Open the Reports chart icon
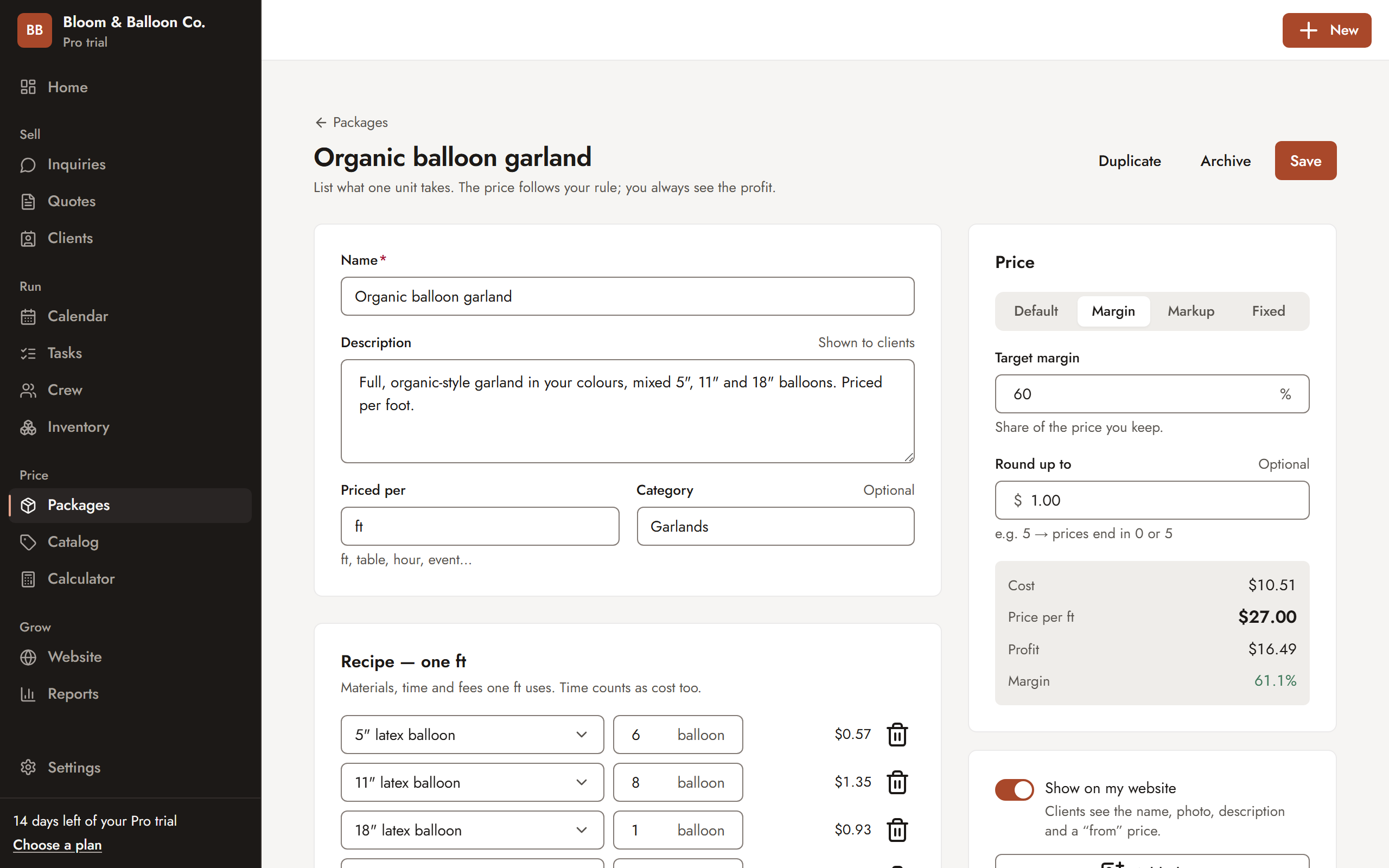Viewport: 1389px width, 868px height. (28, 694)
